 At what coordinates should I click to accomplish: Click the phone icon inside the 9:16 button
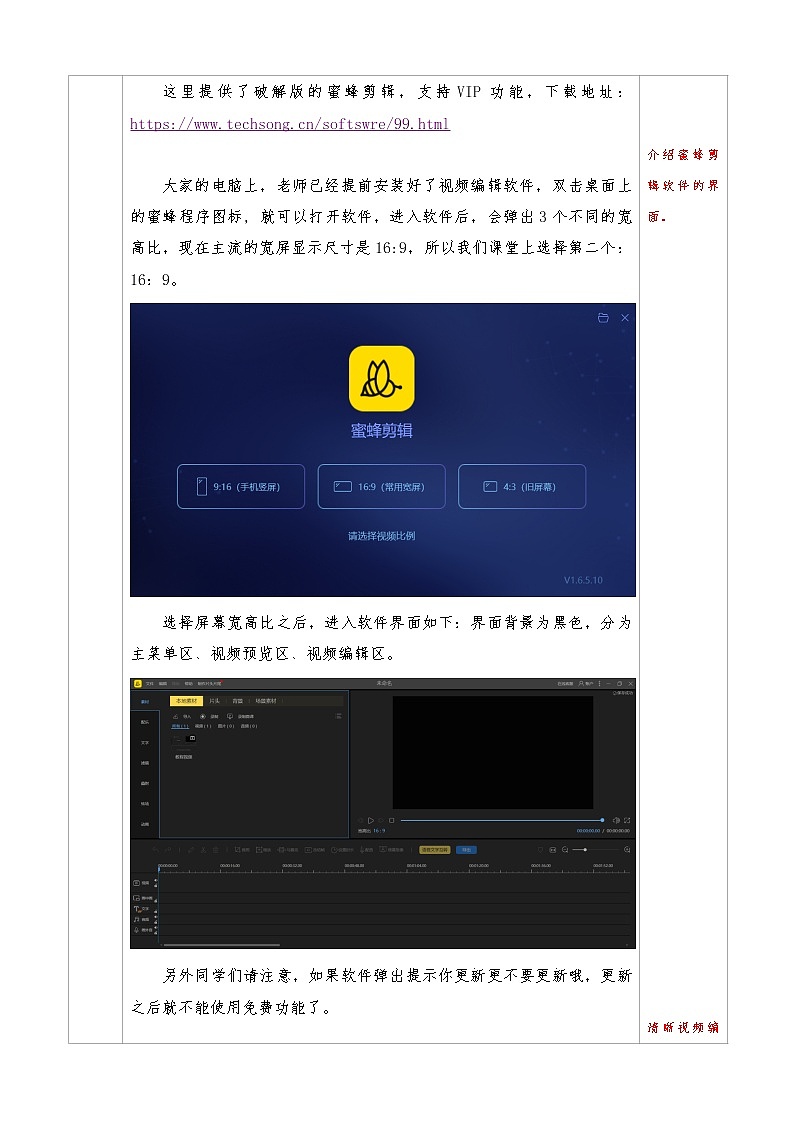tap(202, 487)
